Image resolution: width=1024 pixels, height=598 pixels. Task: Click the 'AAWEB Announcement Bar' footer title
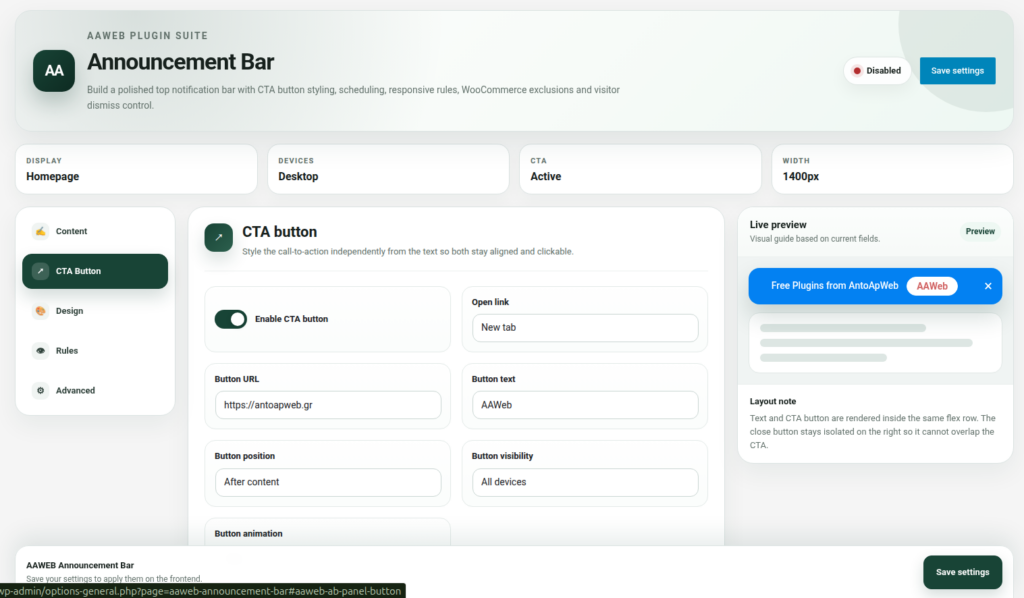[80, 565]
